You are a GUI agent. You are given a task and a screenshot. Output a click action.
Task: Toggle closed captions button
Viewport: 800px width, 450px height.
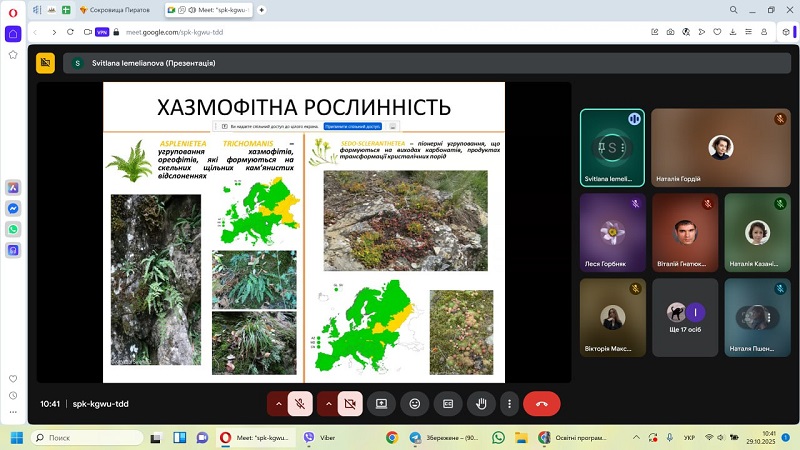click(x=448, y=404)
